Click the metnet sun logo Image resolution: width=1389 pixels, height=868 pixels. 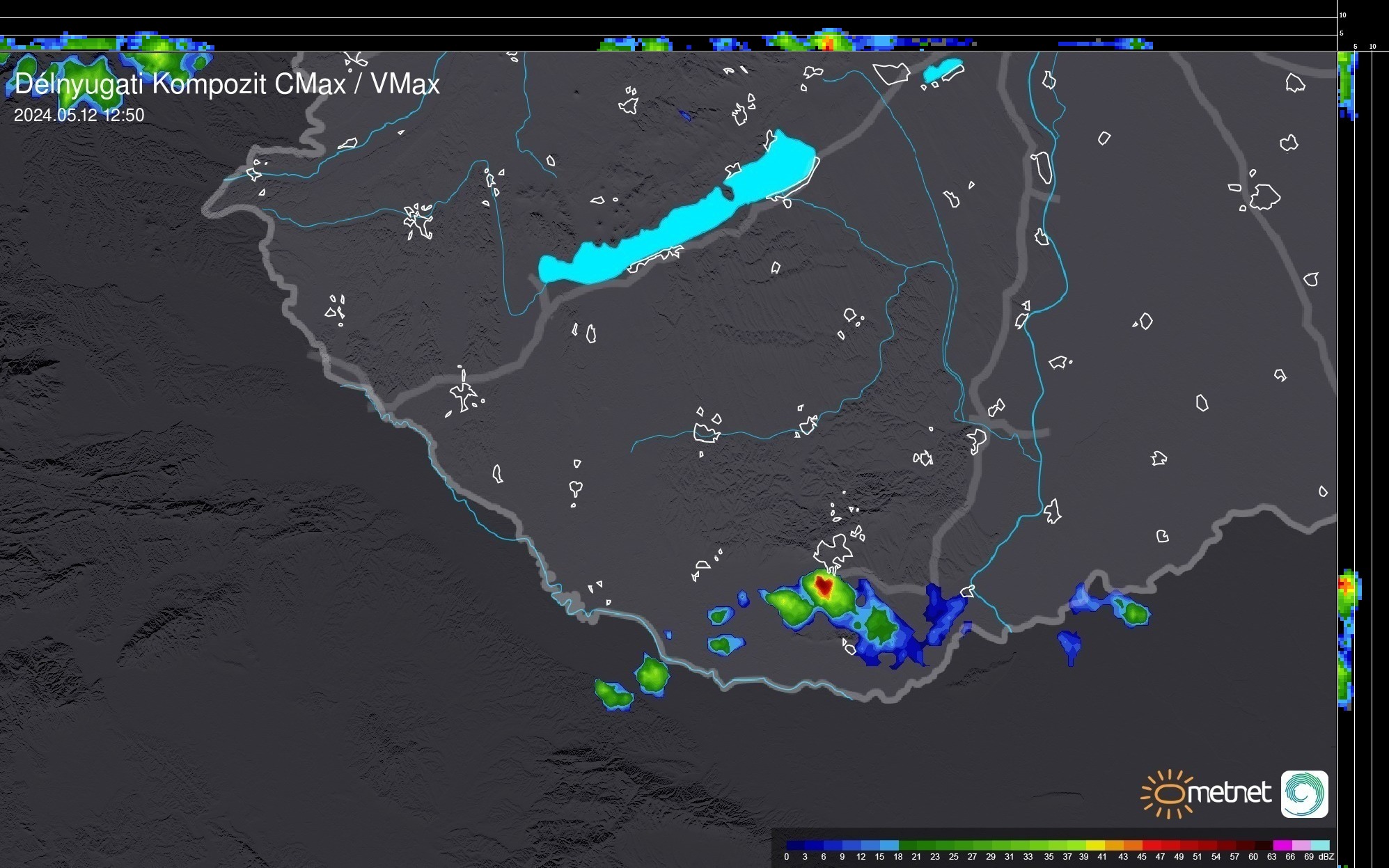[x=1167, y=794]
